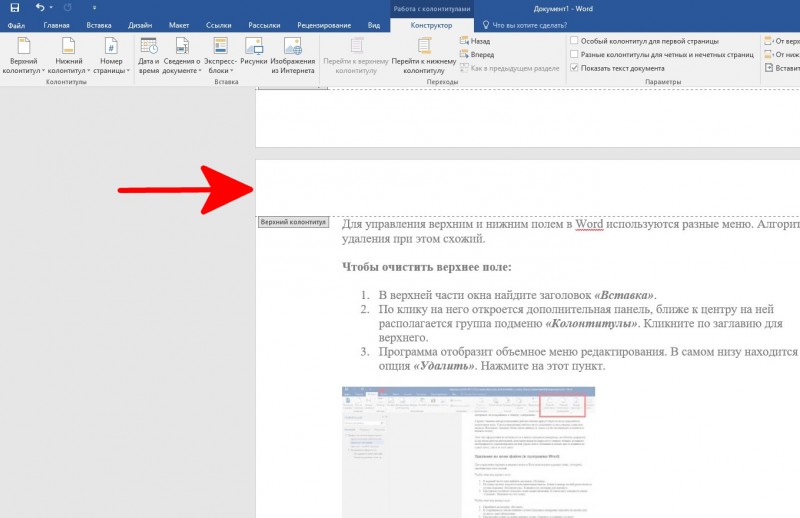Click the Вставит alignment tab icon
The image size is (800, 518).
[768, 68]
